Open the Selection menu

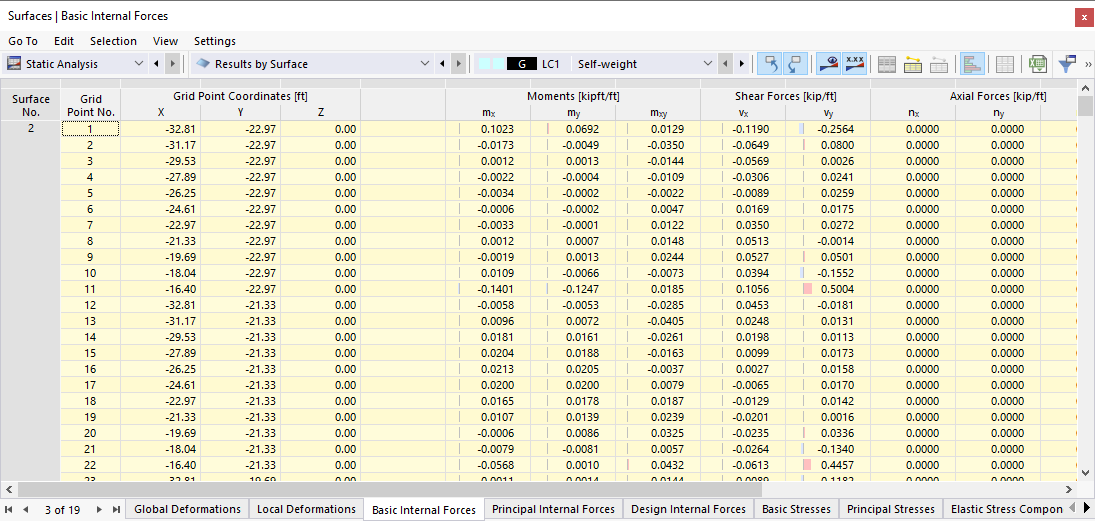[113, 41]
